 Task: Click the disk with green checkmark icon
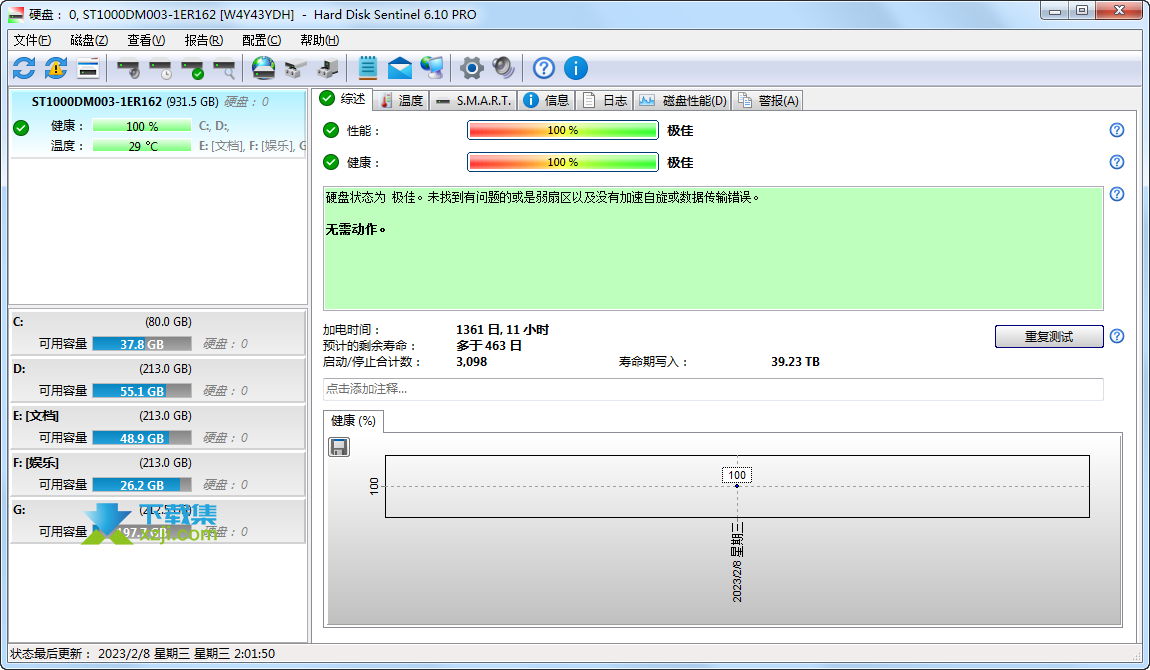(192, 69)
